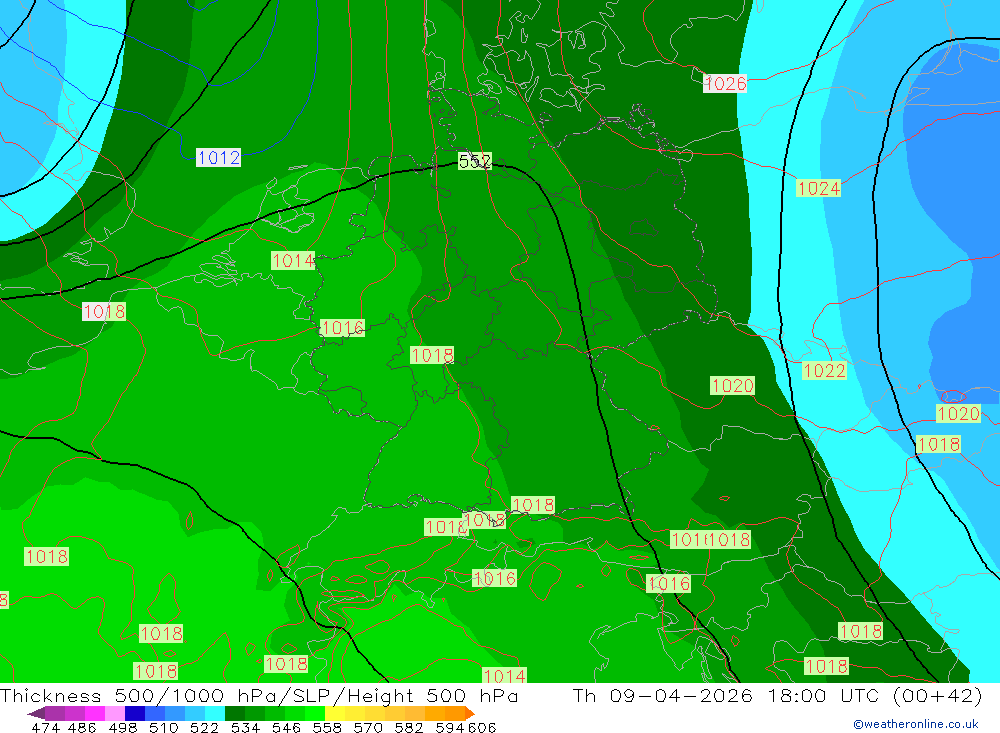1000x733 pixels.
Task: Select the 1024 pressure label
Action: pos(818,188)
